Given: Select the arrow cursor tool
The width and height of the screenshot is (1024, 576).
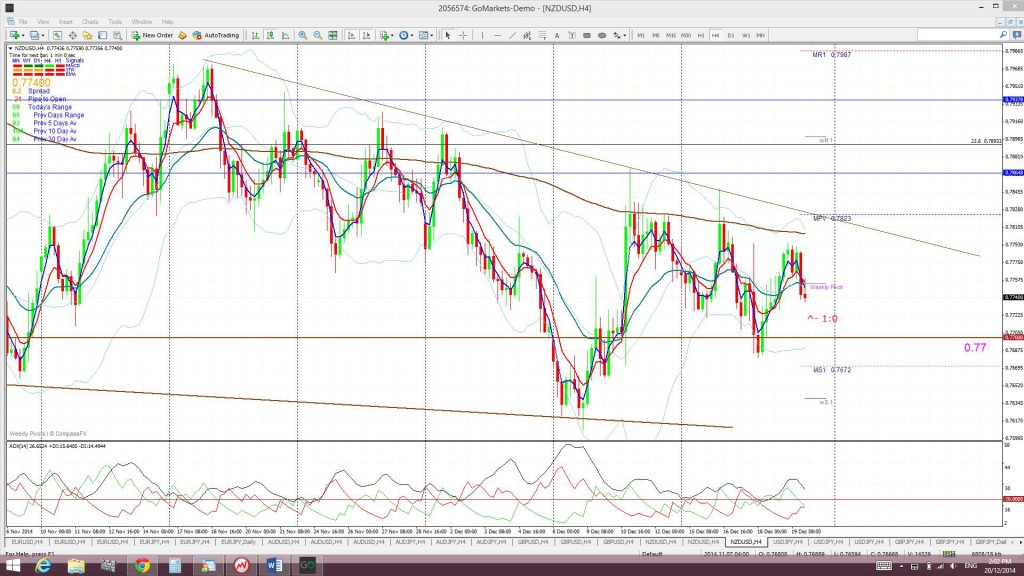Looking at the screenshot, I should coord(448,35).
